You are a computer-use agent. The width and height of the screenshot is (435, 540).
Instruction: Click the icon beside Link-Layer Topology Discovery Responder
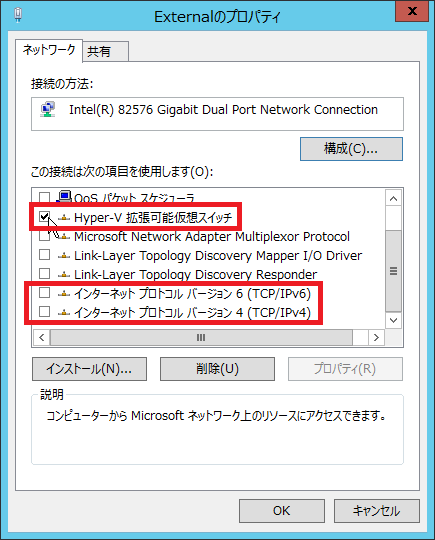click(64, 274)
